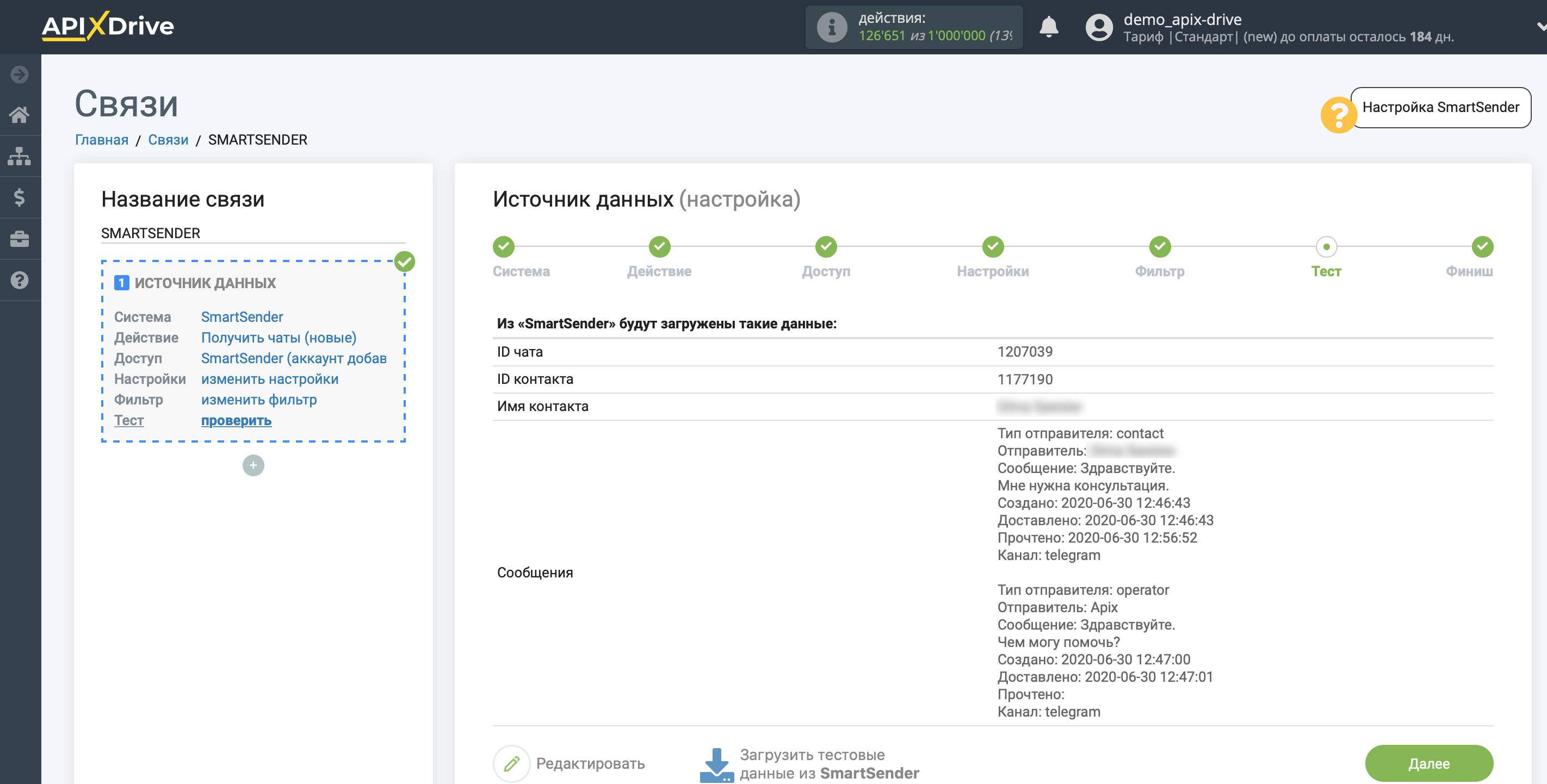This screenshot has width=1547, height=784.
Task: Click the green check on the data source block
Action: [405, 262]
